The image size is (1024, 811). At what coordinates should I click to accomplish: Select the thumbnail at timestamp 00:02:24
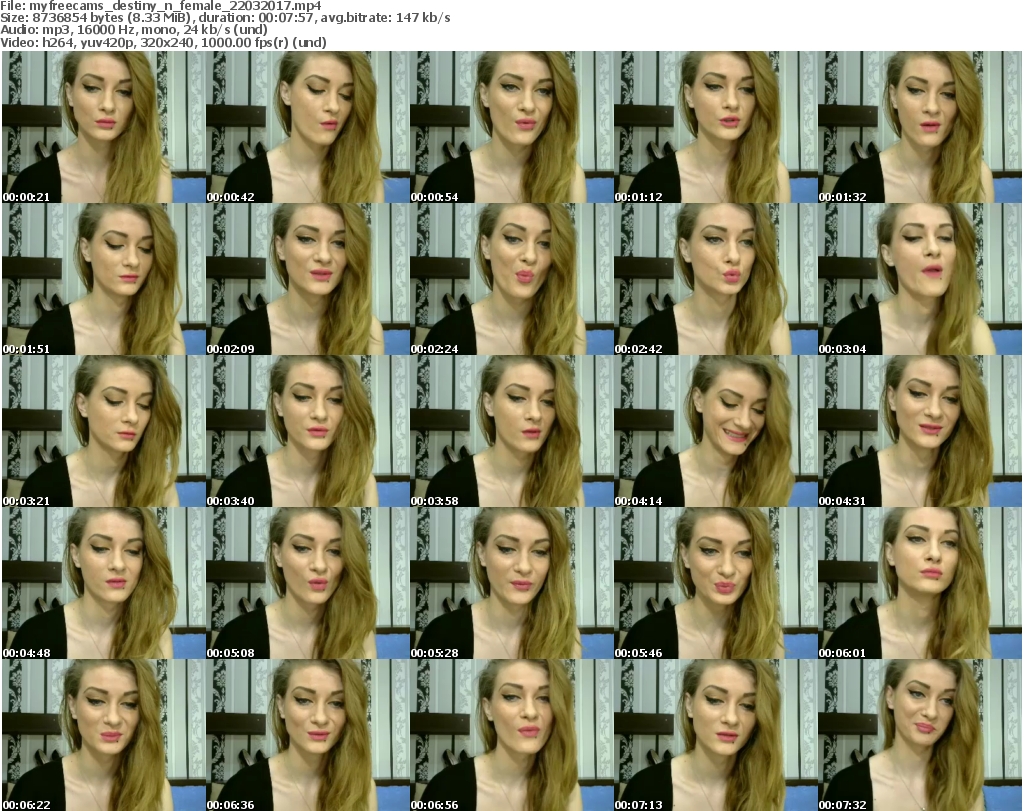pos(511,279)
